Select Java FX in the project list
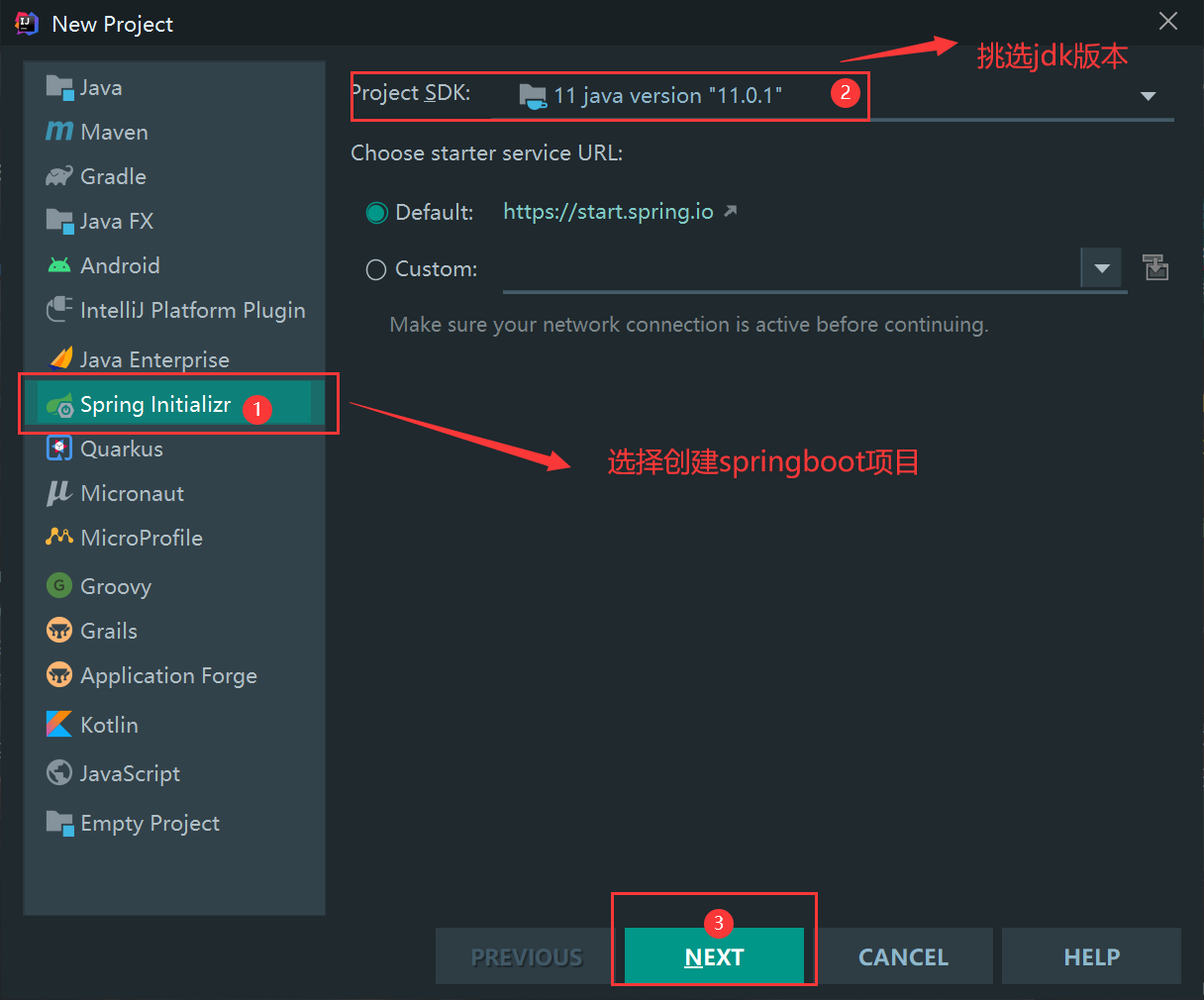The image size is (1204, 1000). click(117, 221)
